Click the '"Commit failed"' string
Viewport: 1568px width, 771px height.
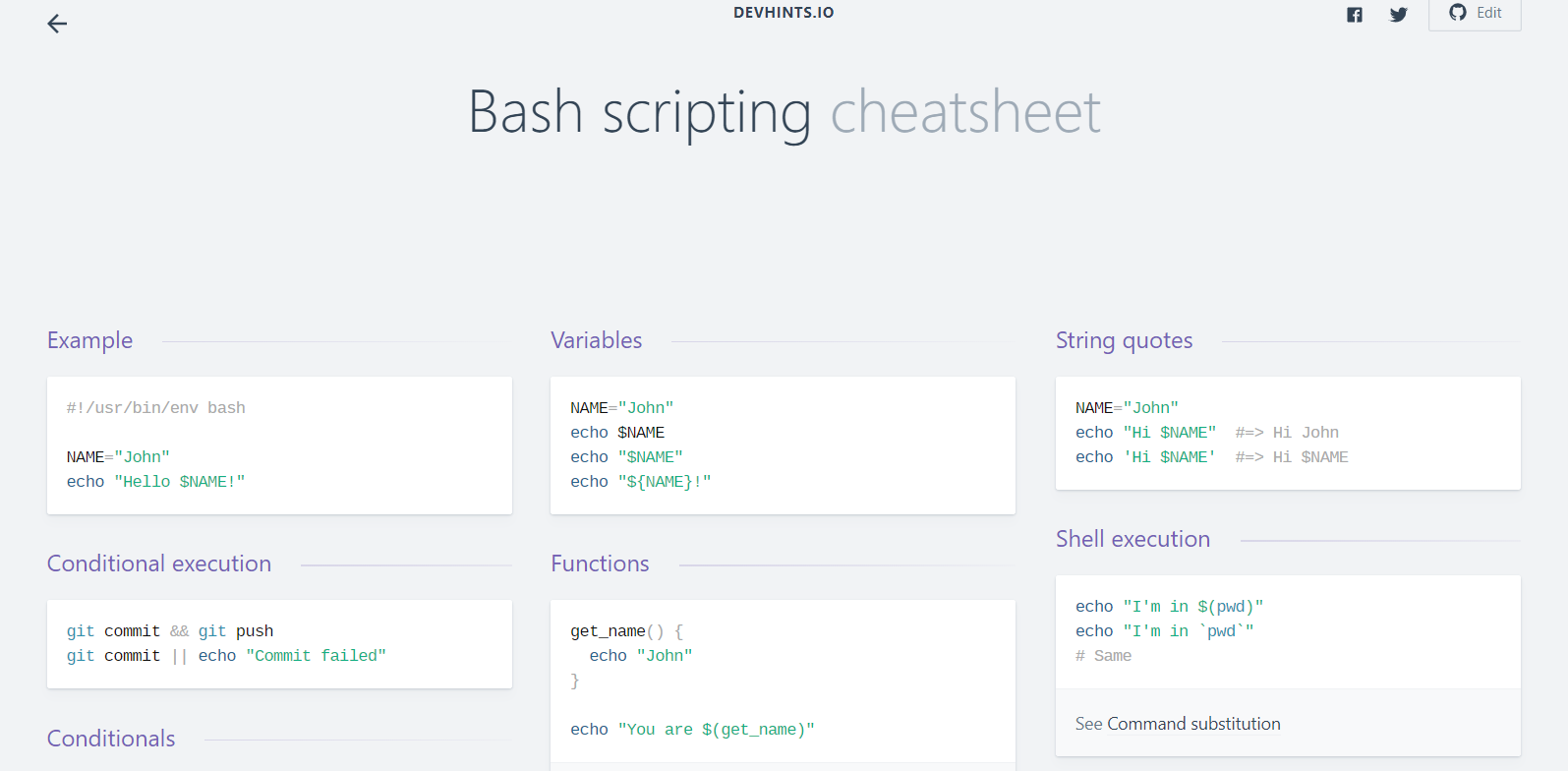tap(316, 656)
